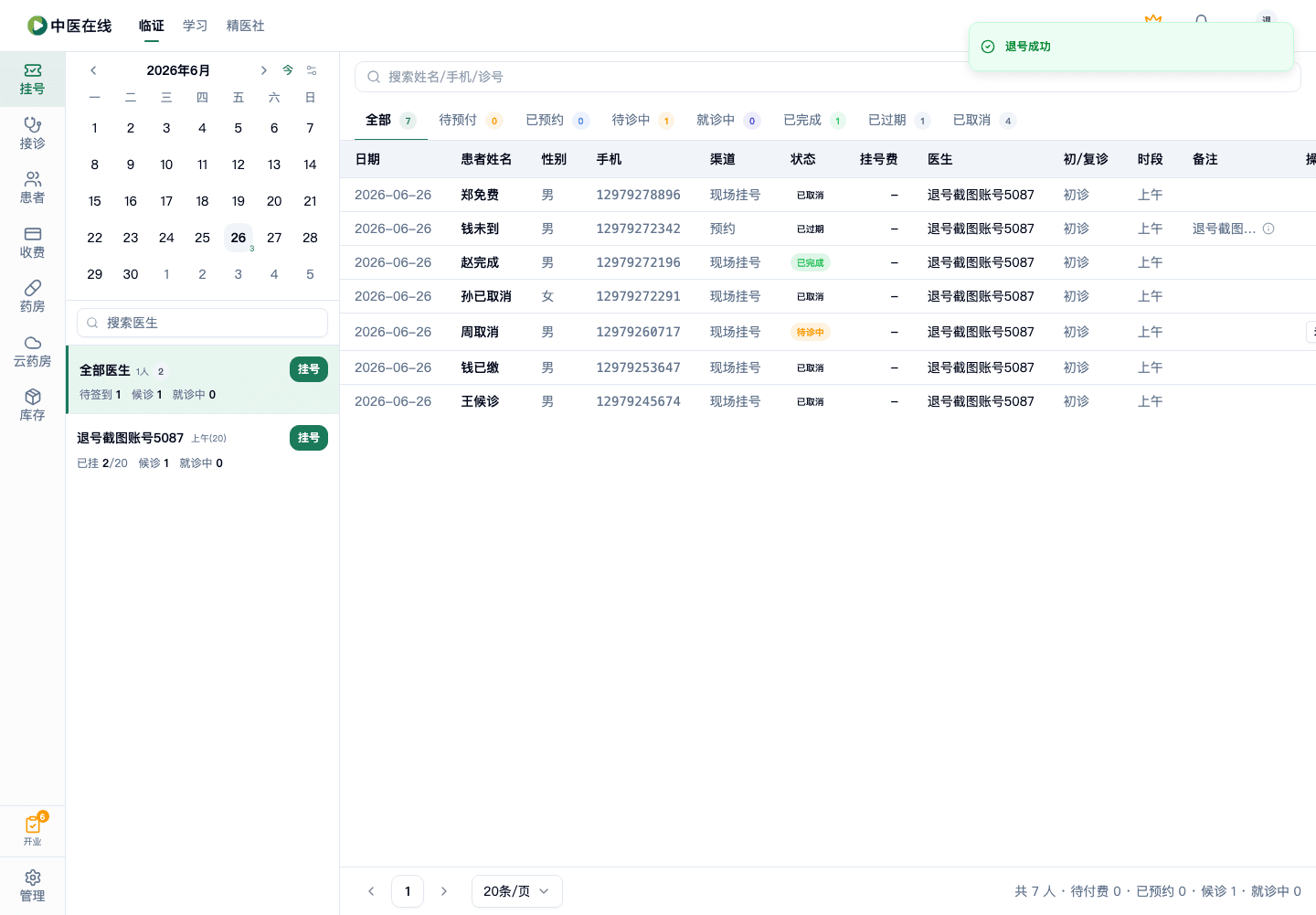1316x915 pixels.
Task: Click the 已完成 status badge of 赵完成
Action: 811,262
